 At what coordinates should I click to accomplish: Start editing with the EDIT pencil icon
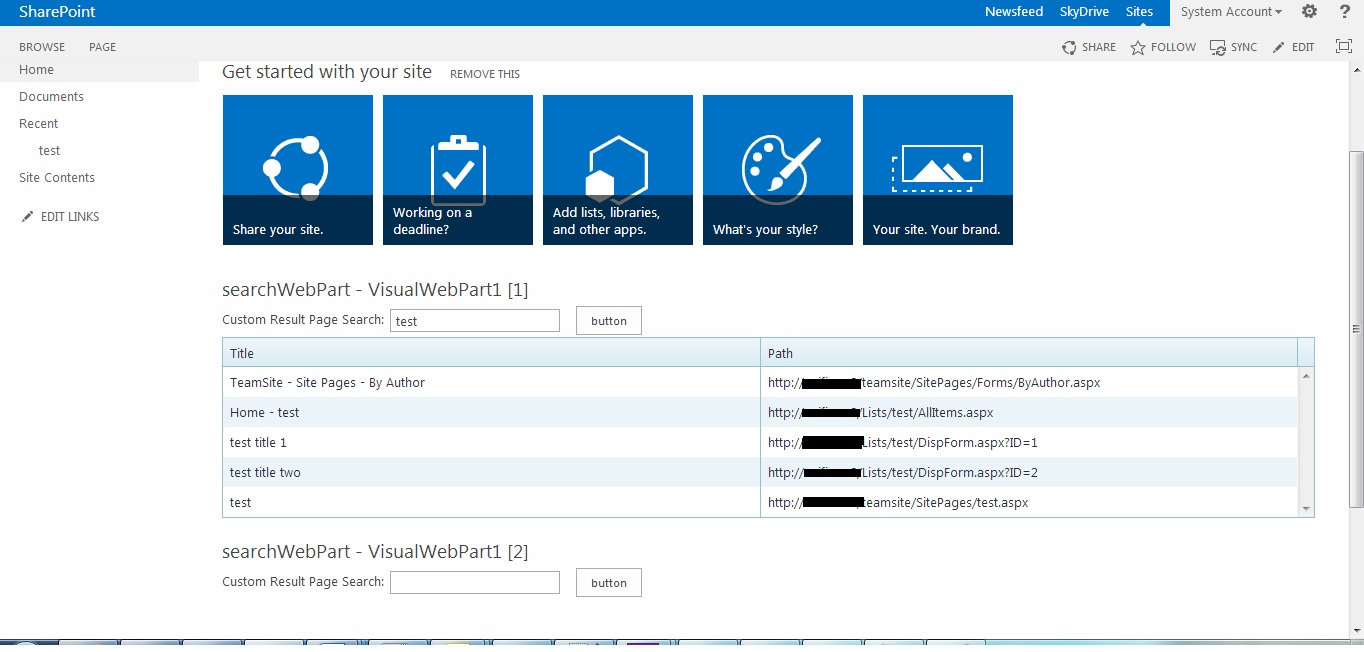point(1294,47)
